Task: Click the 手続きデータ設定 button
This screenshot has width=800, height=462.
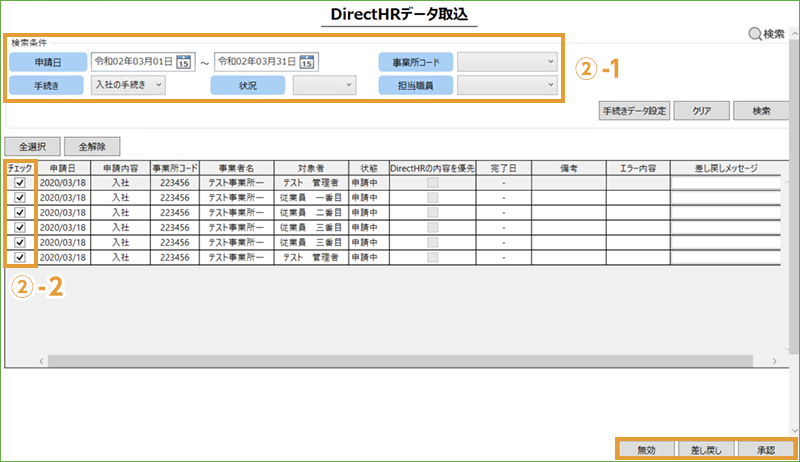Action: pyautogui.click(x=634, y=111)
